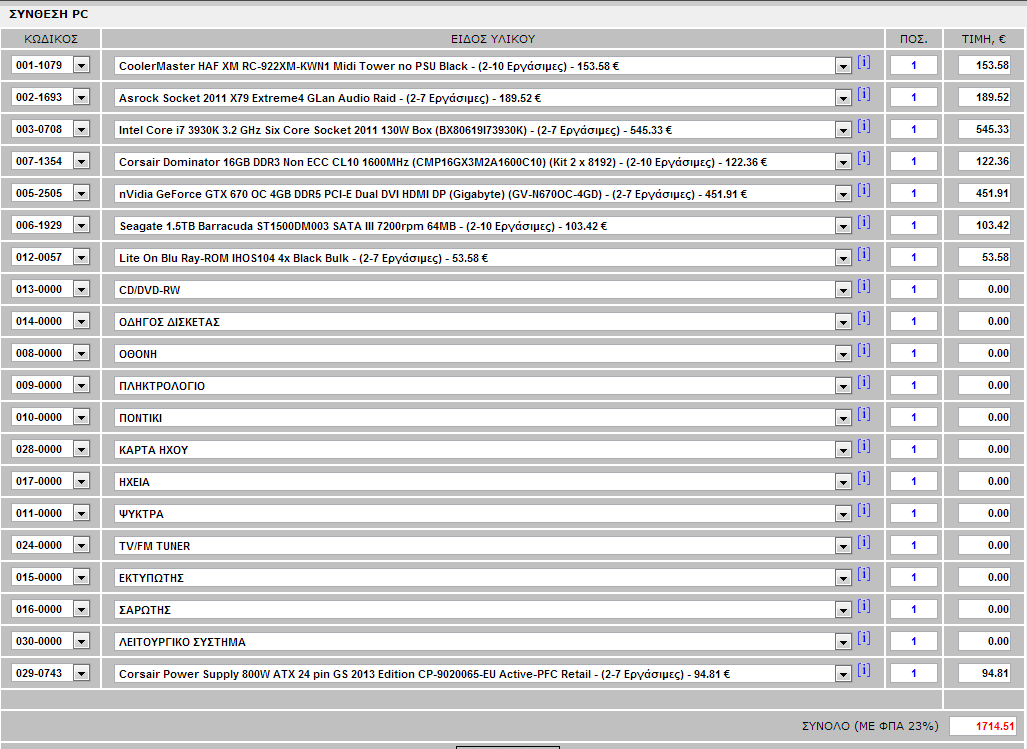This screenshot has height=749, width=1027.
Task: Select the 545.33 price field
Action: pyautogui.click(x=984, y=130)
